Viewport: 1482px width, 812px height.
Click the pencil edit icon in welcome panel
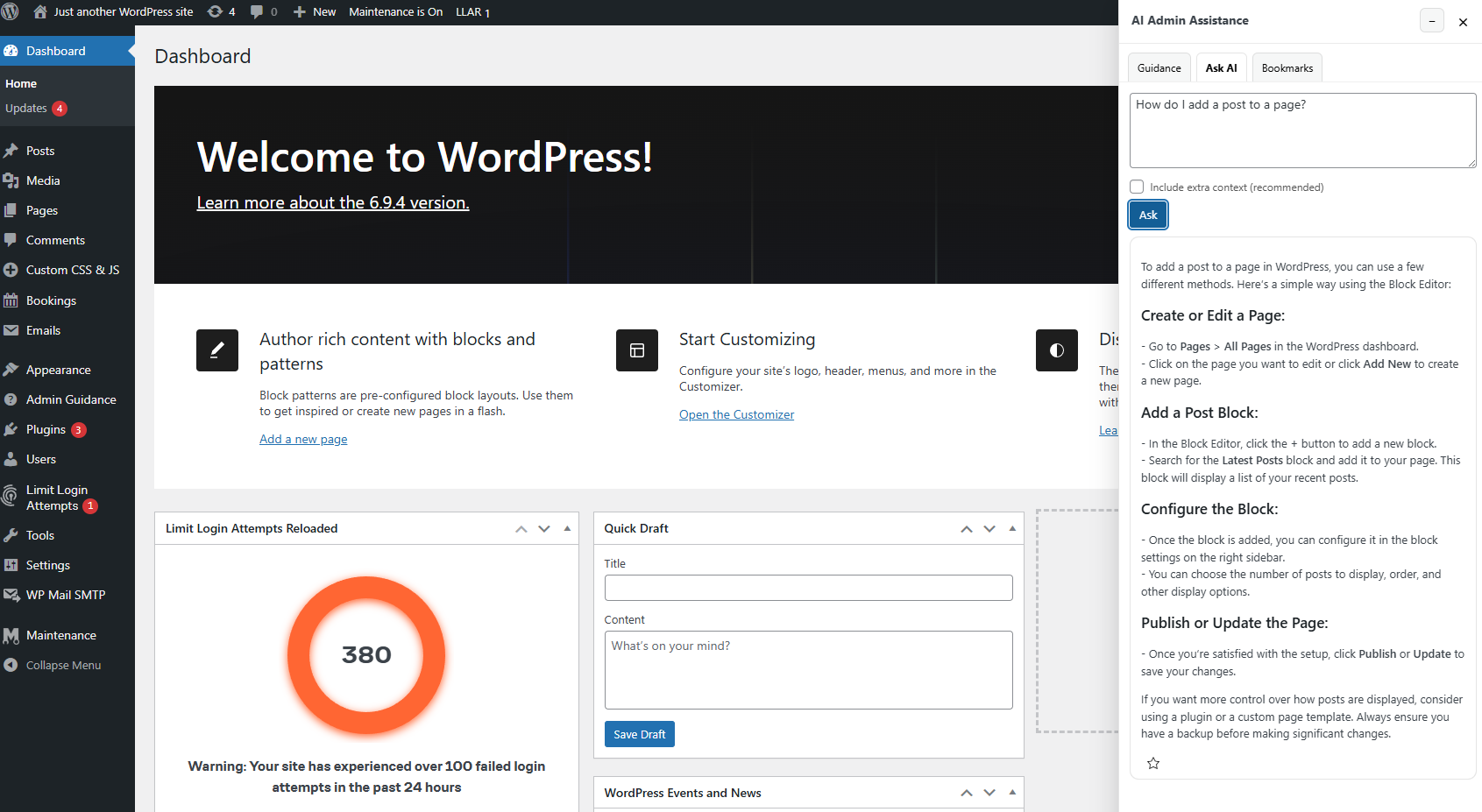point(217,350)
